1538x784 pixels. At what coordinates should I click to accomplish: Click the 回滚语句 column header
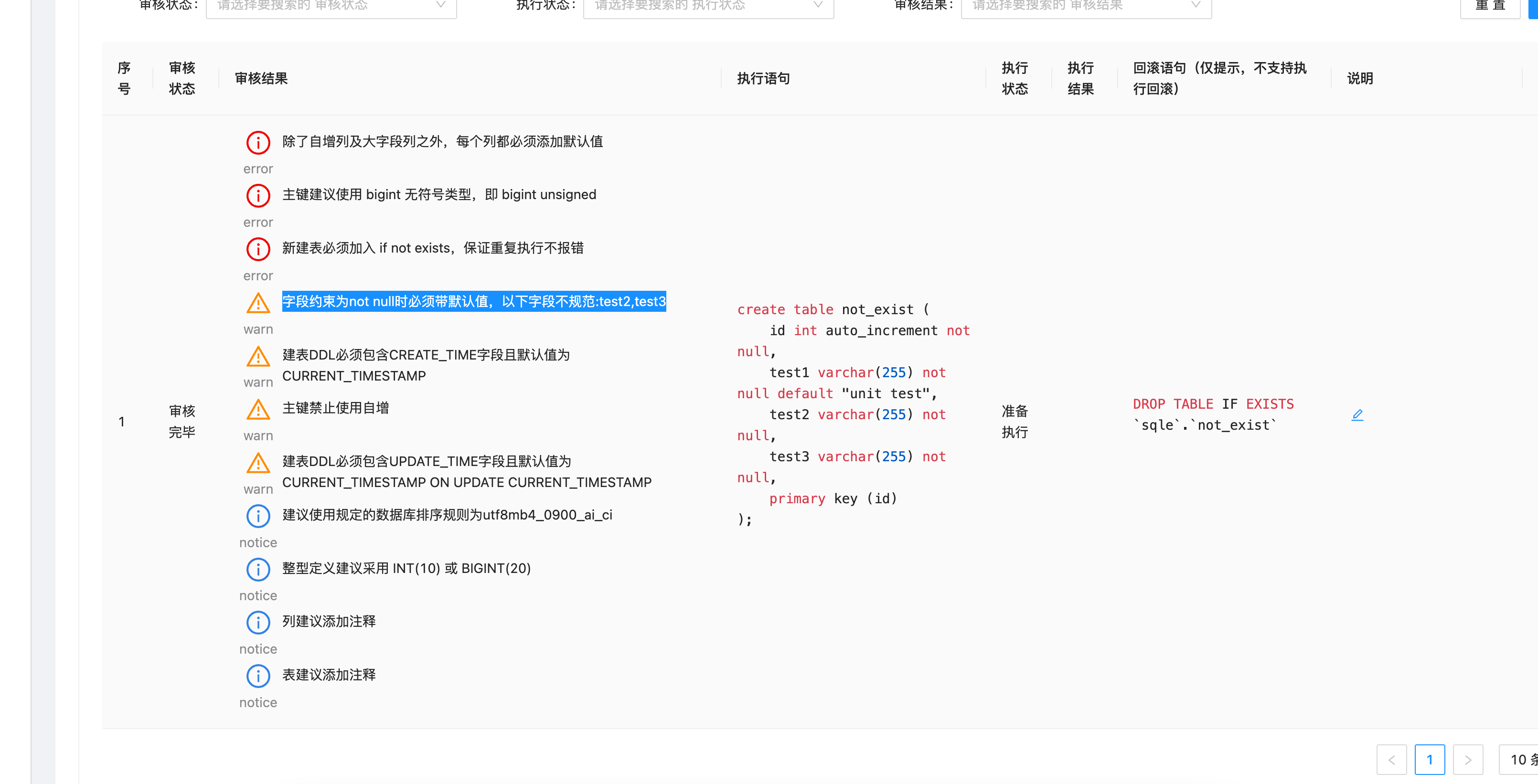(x=1220, y=78)
